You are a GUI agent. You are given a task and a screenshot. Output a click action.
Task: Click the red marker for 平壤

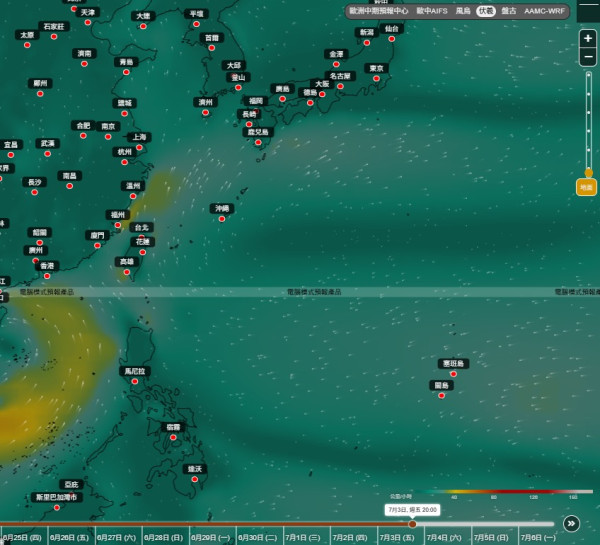(x=196, y=24)
